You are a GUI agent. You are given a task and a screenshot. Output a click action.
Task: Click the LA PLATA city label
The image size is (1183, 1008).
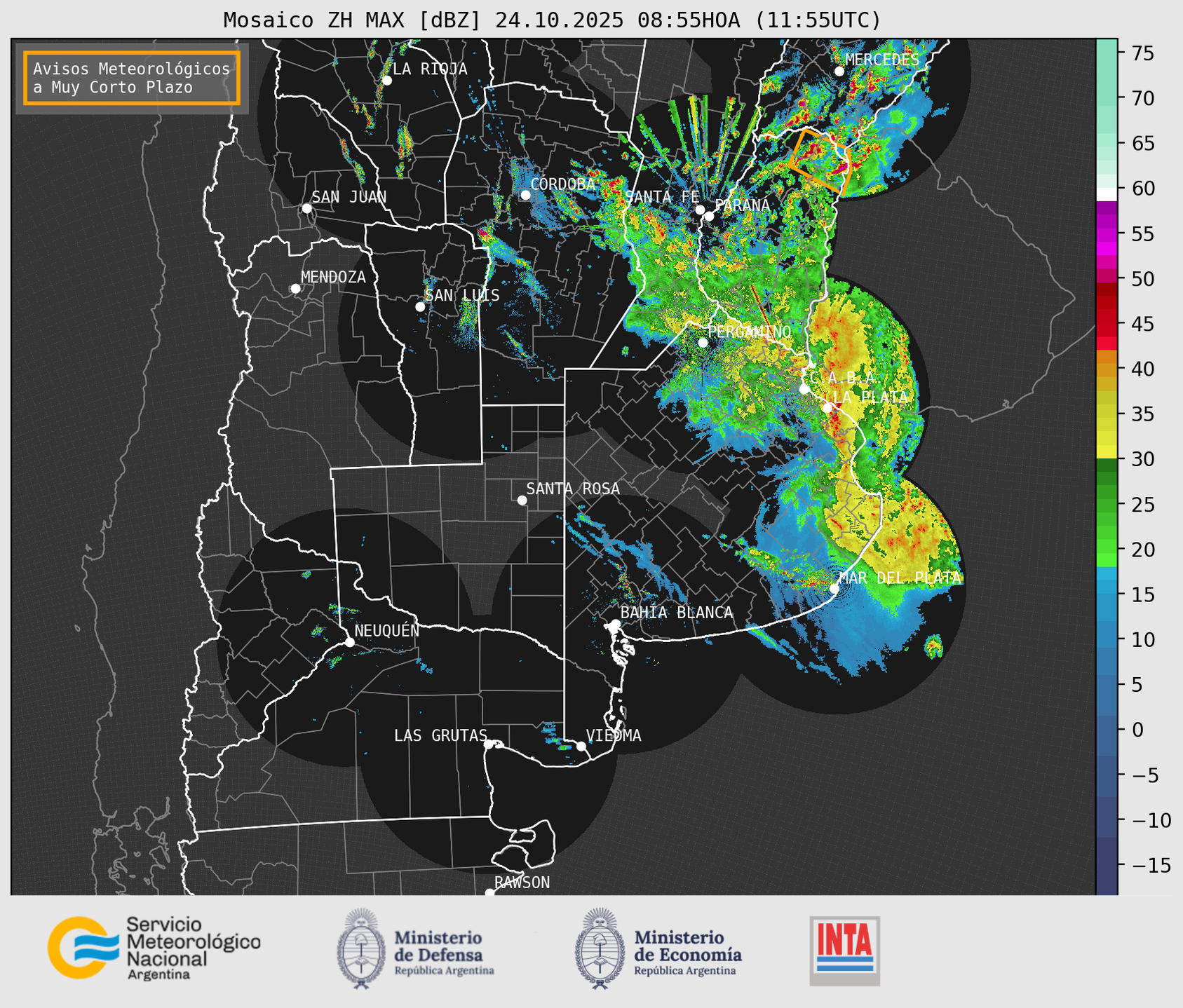pyautogui.click(x=870, y=397)
